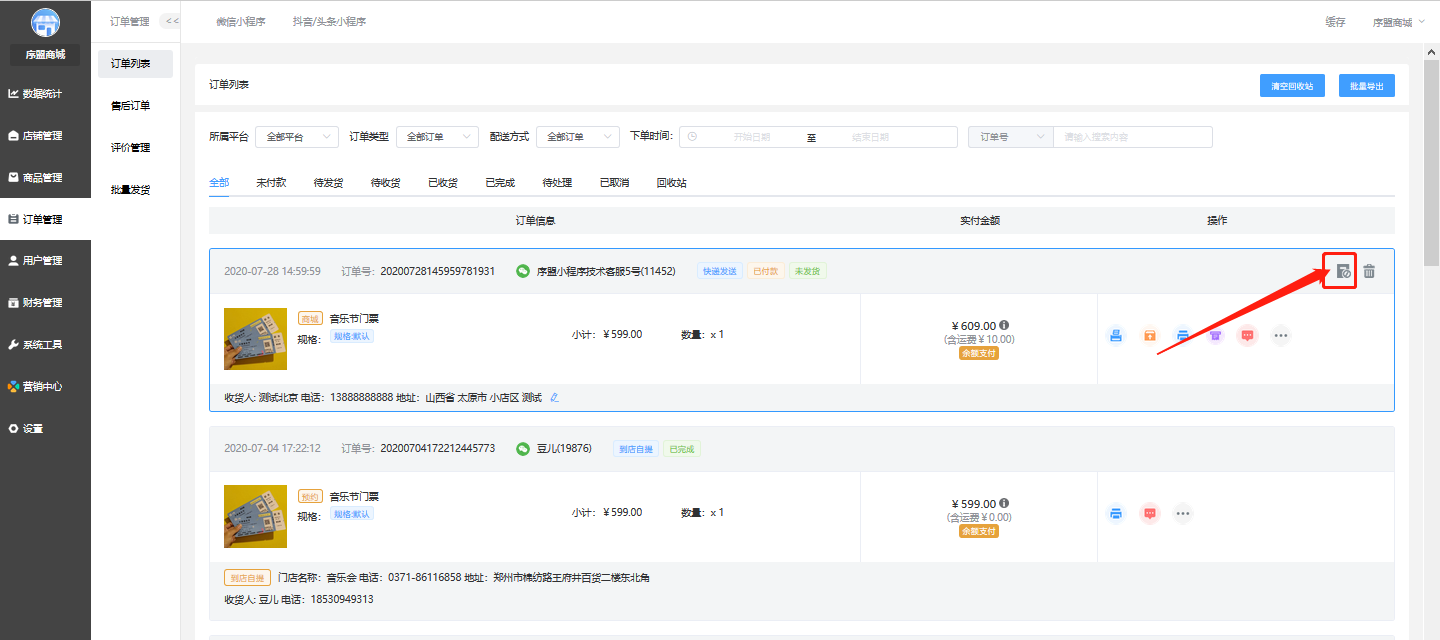Open 订单管理 in the sidebar
Viewport: 1440px width, 640px height.
45,219
